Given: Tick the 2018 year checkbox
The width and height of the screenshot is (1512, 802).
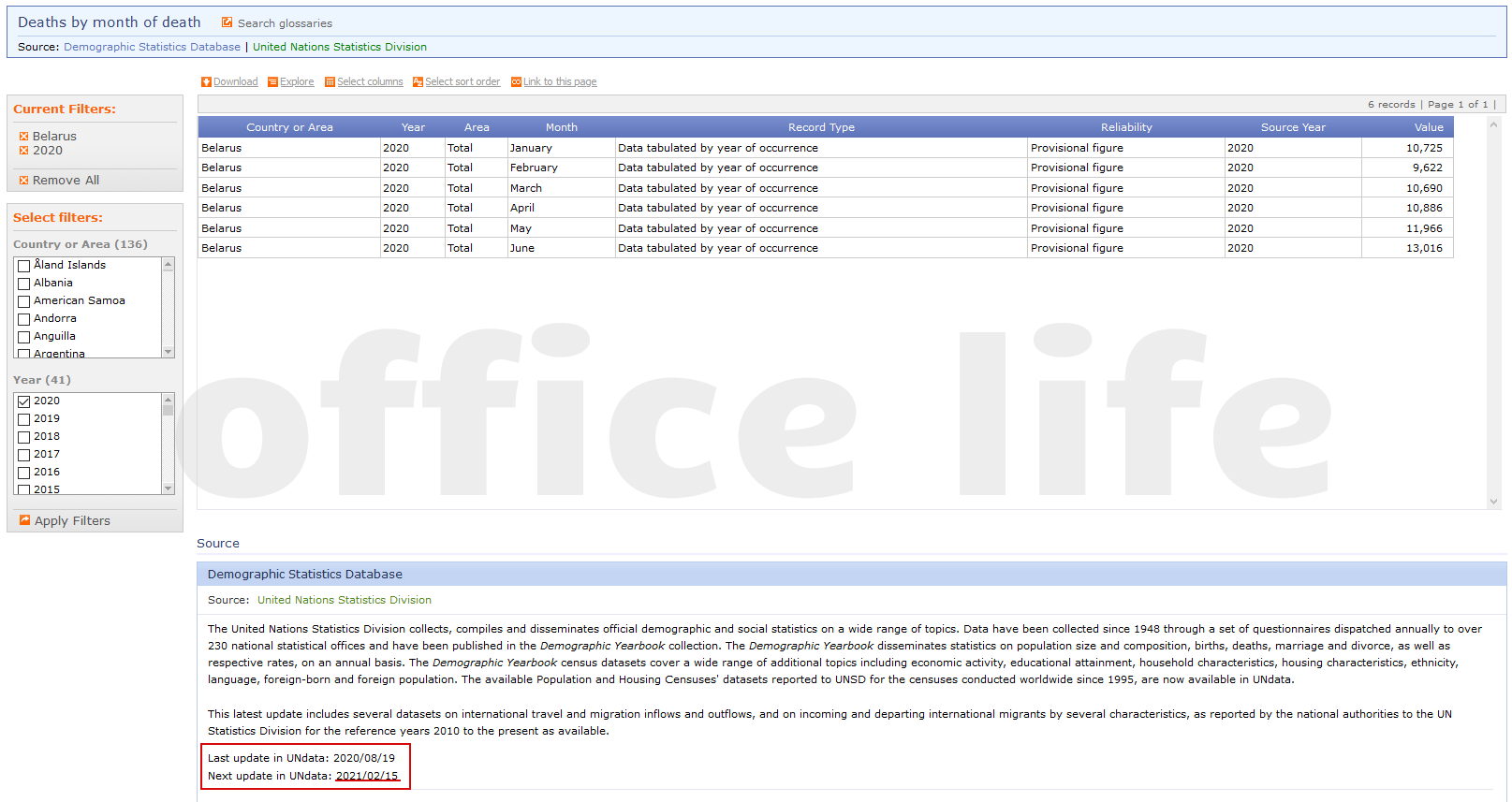Looking at the screenshot, I should [24, 437].
